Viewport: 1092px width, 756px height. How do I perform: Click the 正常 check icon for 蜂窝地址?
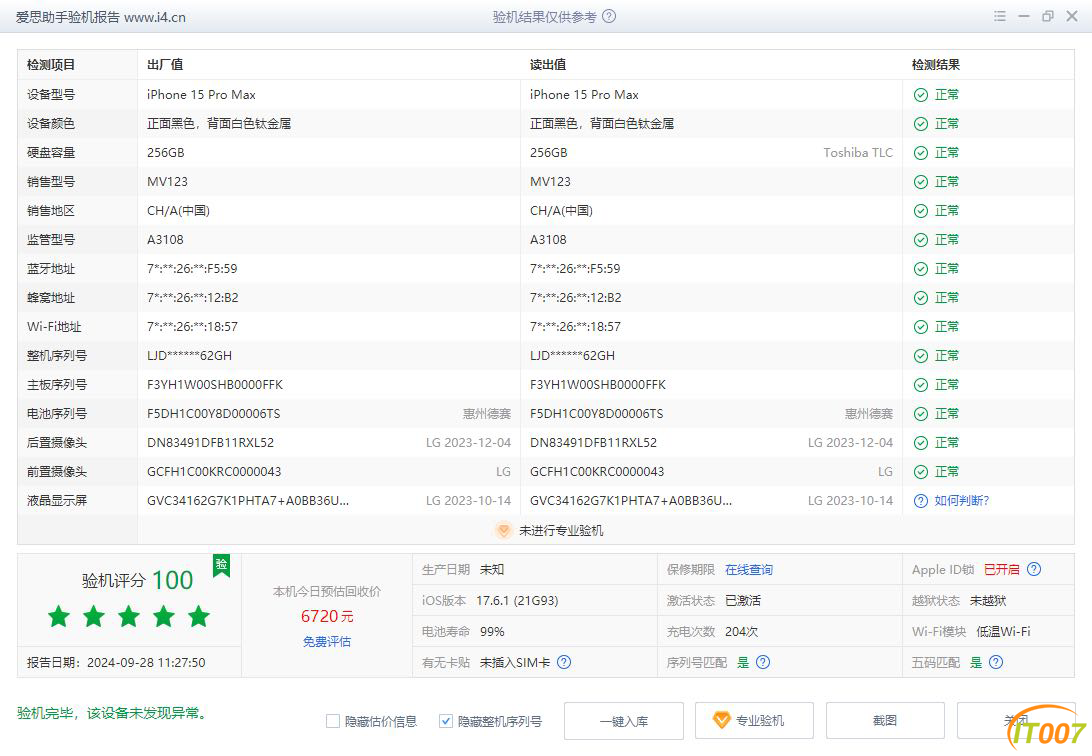pyautogui.click(x=921, y=298)
